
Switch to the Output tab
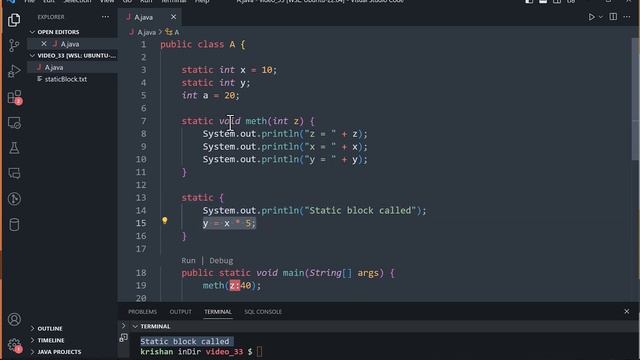(x=180, y=312)
